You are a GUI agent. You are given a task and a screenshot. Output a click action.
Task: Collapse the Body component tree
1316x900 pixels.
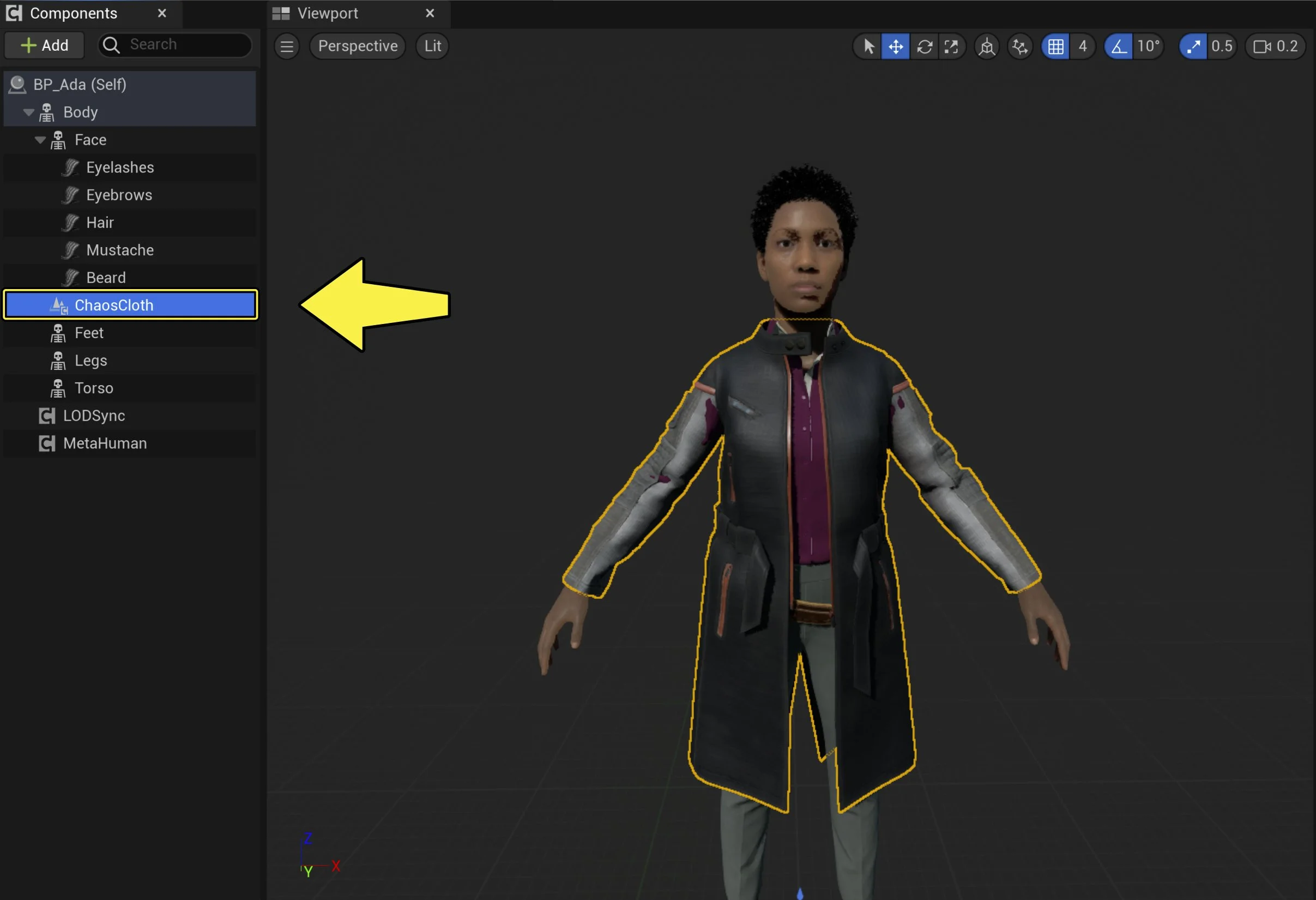pyautogui.click(x=28, y=112)
